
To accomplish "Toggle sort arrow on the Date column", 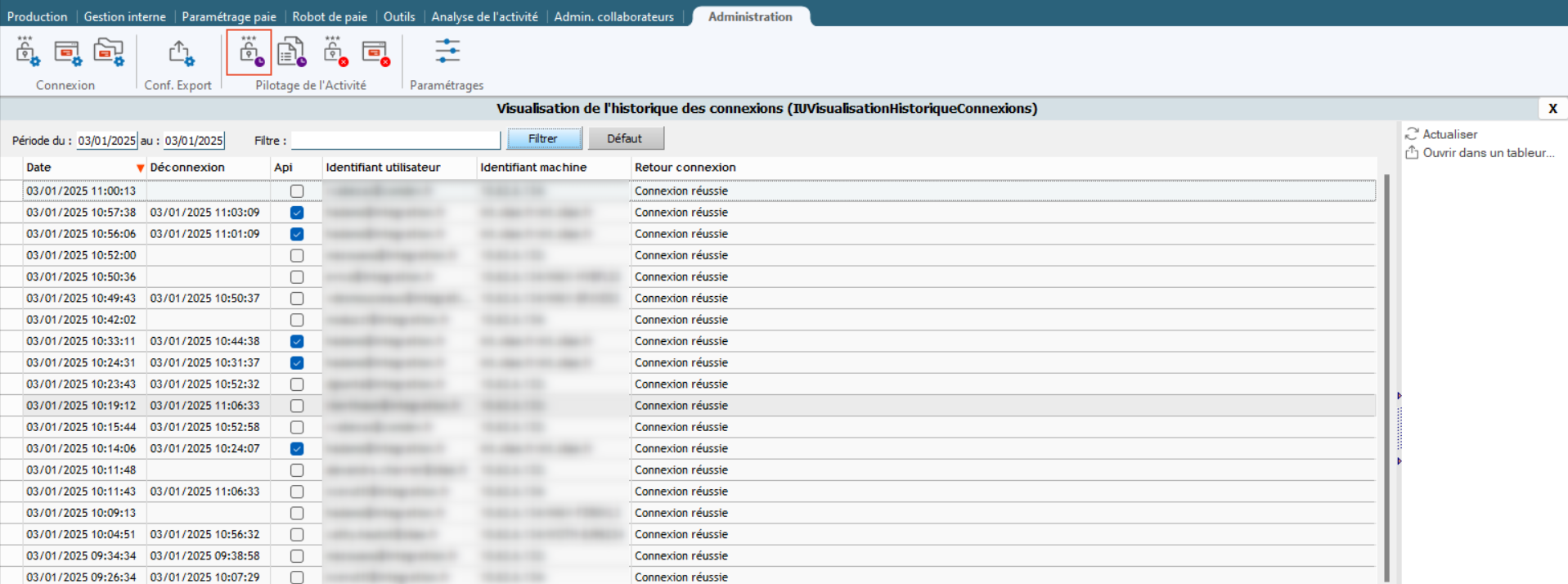I will [140, 168].
